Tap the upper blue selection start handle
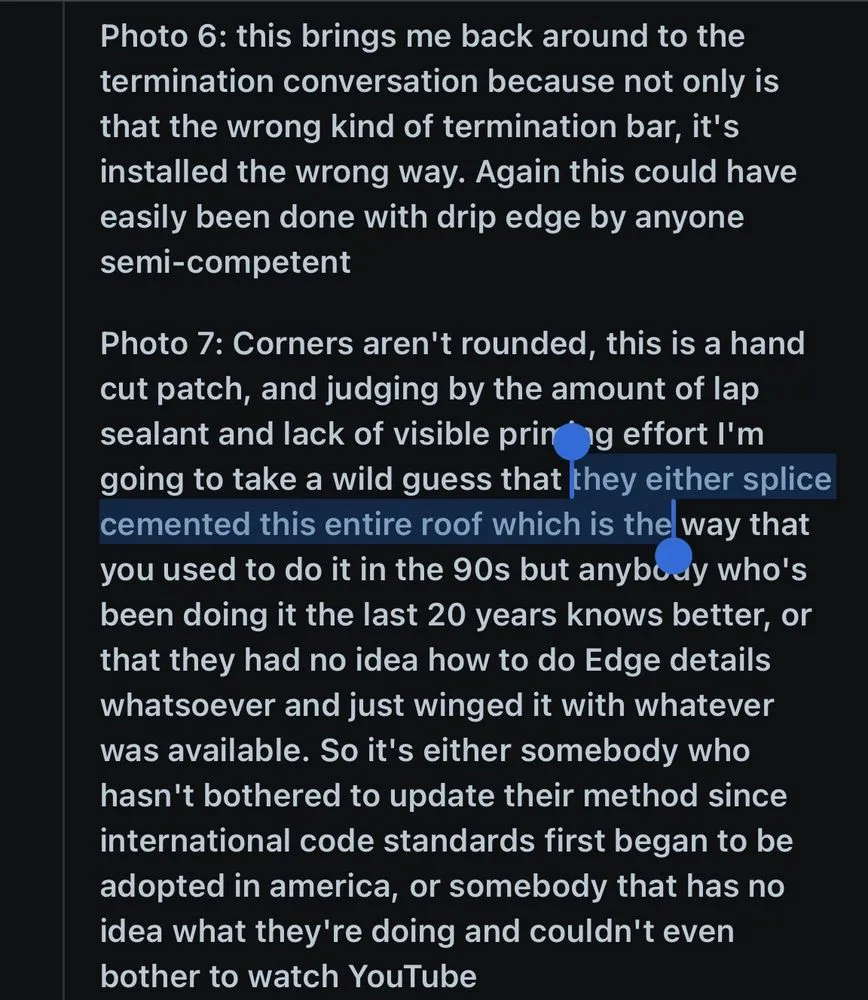 pyautogui.click(x=571, y=439)
